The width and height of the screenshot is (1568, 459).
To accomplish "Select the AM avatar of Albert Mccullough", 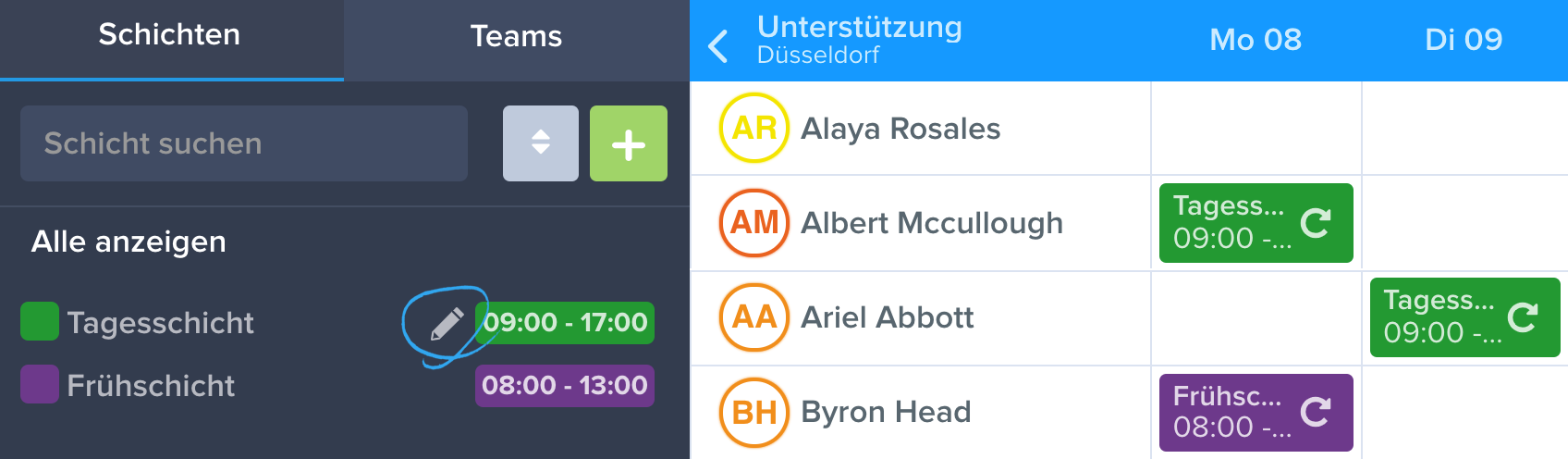I will pos(754,223).
